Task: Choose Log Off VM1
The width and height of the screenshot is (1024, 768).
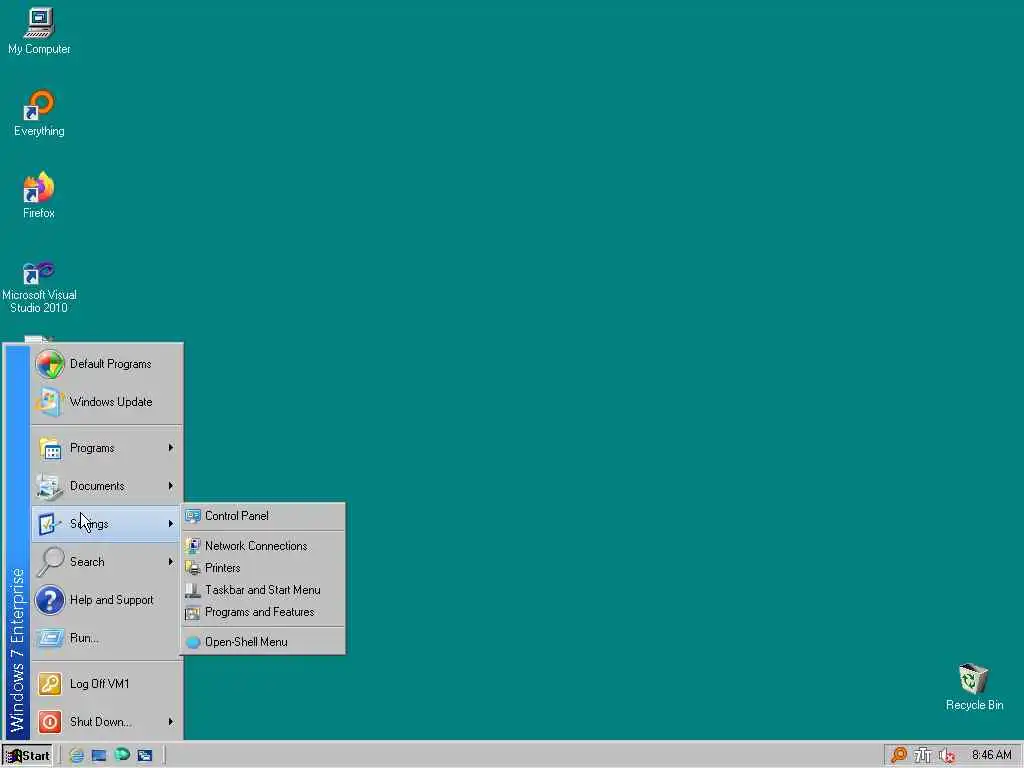Action: (x=107, y=684)
